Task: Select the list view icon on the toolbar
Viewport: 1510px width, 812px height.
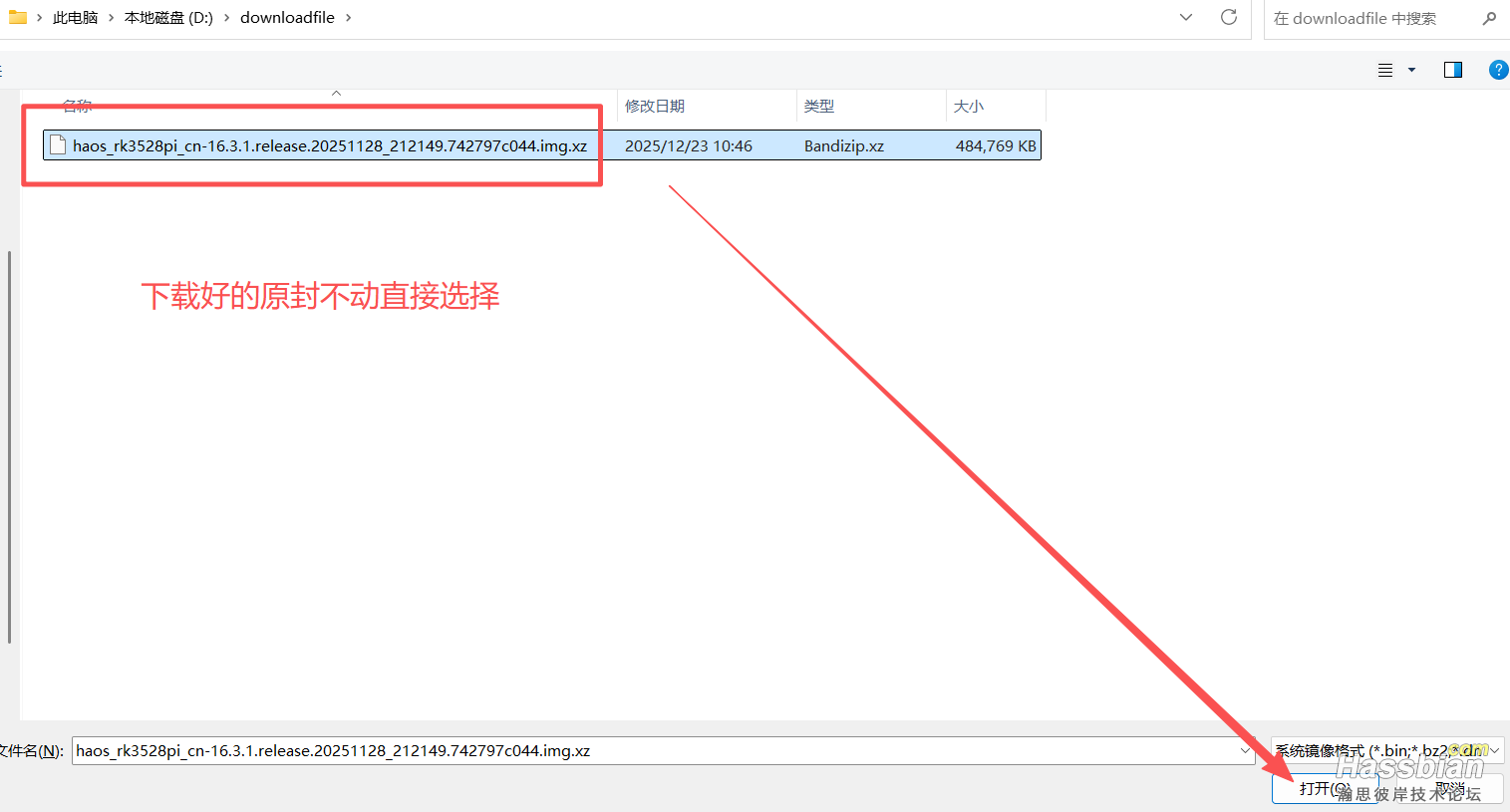Action: 1385,70
